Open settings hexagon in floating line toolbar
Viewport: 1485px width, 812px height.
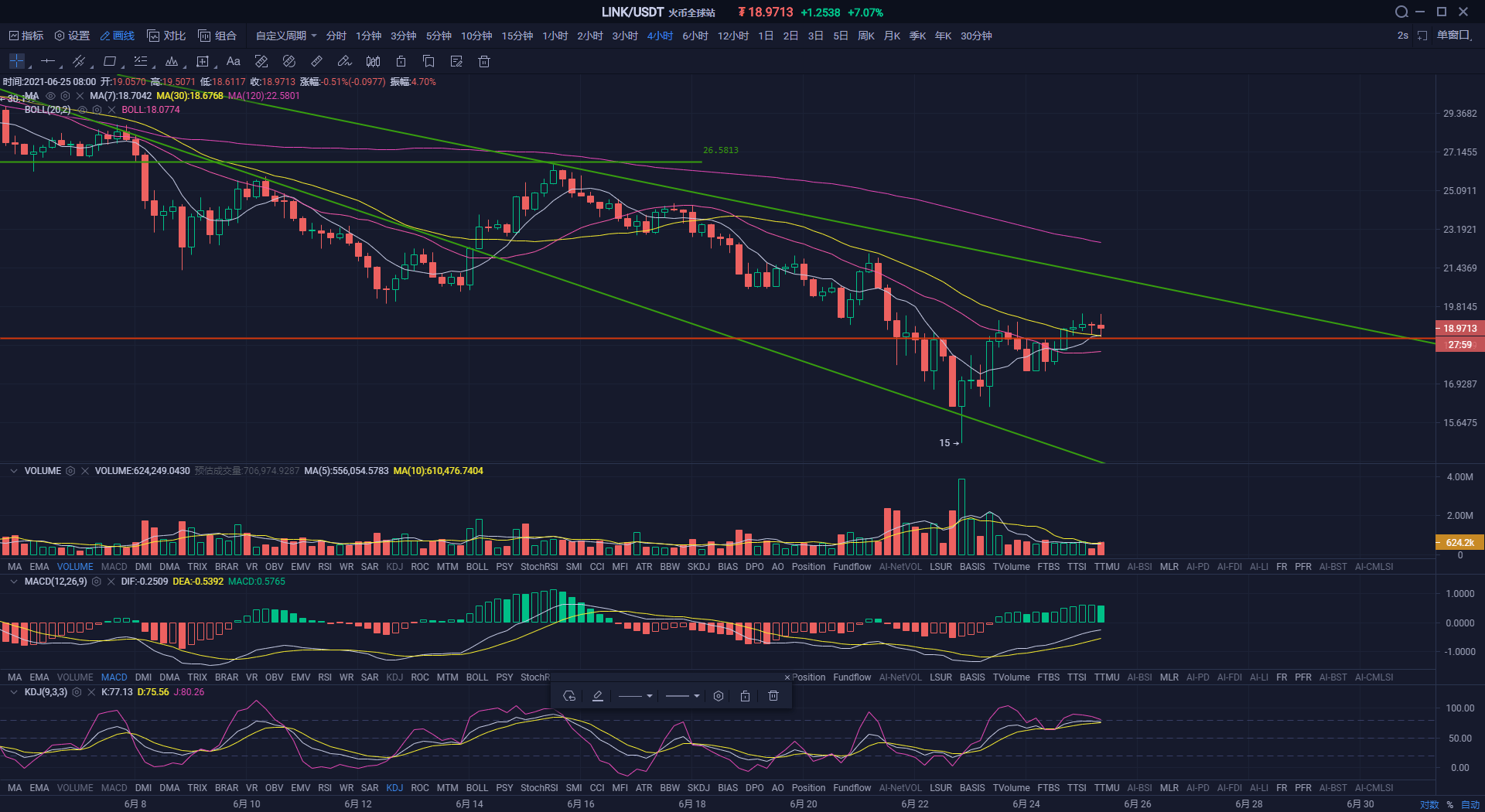point(719,696)
